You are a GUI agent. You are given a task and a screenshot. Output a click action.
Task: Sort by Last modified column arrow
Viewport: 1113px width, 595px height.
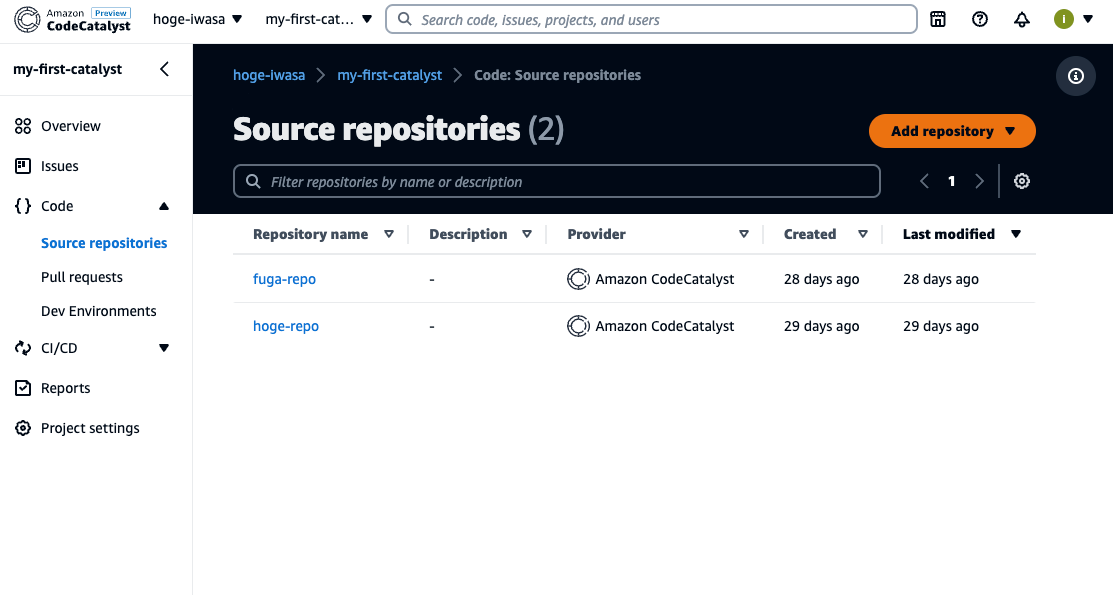(1016, 234)
